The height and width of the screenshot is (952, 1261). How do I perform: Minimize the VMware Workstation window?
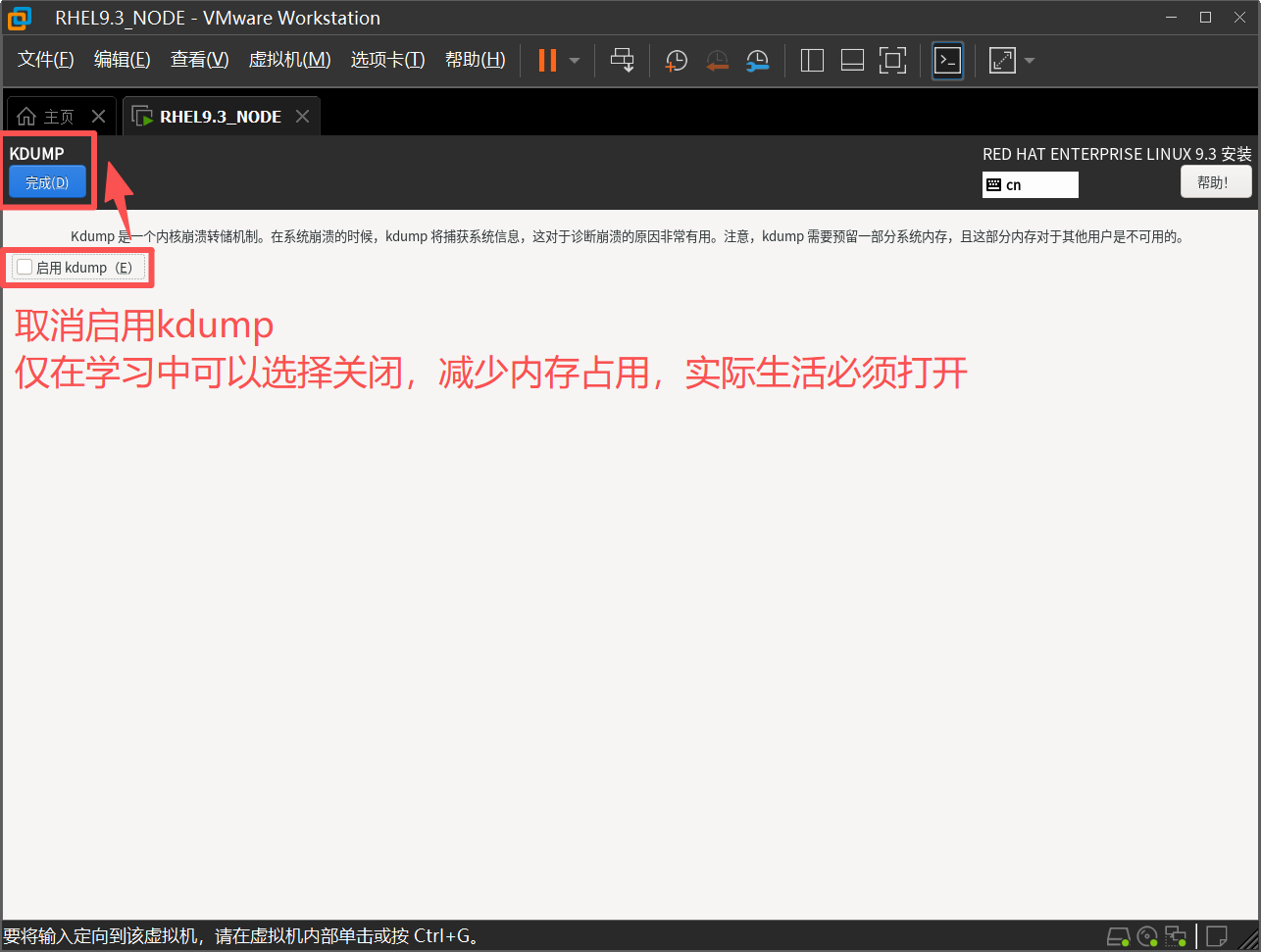click(1170, 18)
